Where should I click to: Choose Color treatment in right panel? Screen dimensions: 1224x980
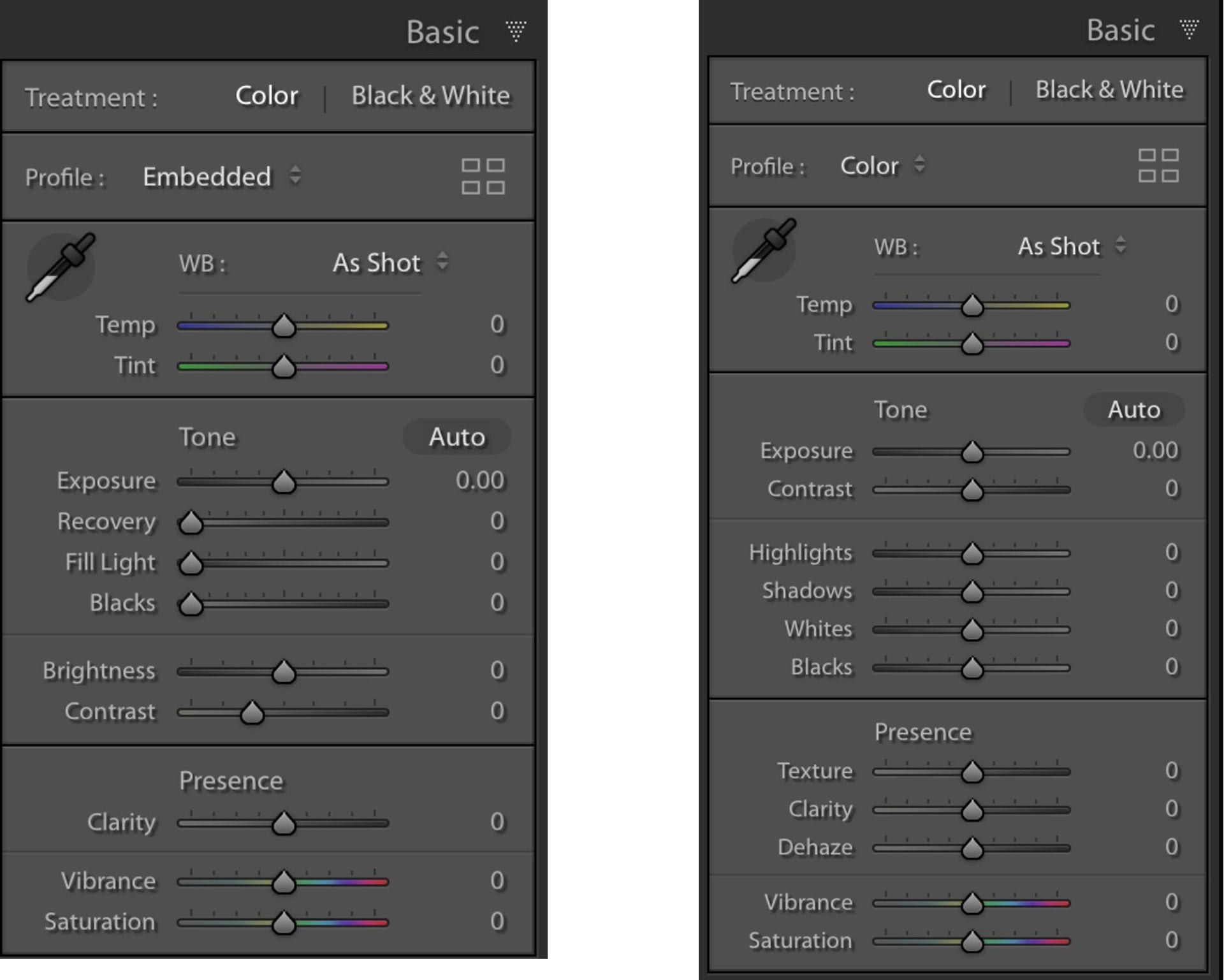coord(956,90)
